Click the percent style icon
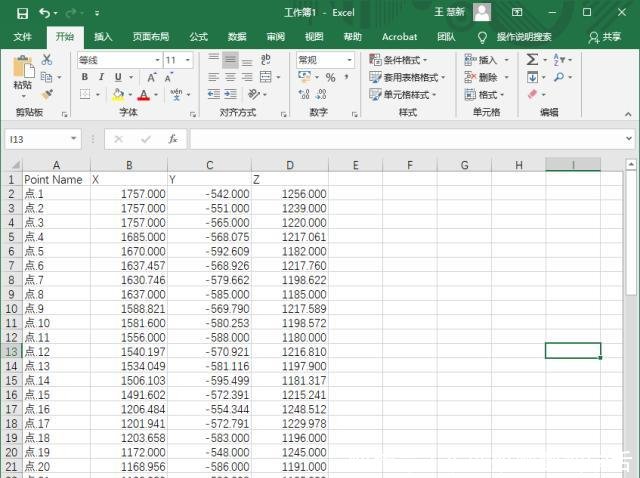 (x=330, y=77)
